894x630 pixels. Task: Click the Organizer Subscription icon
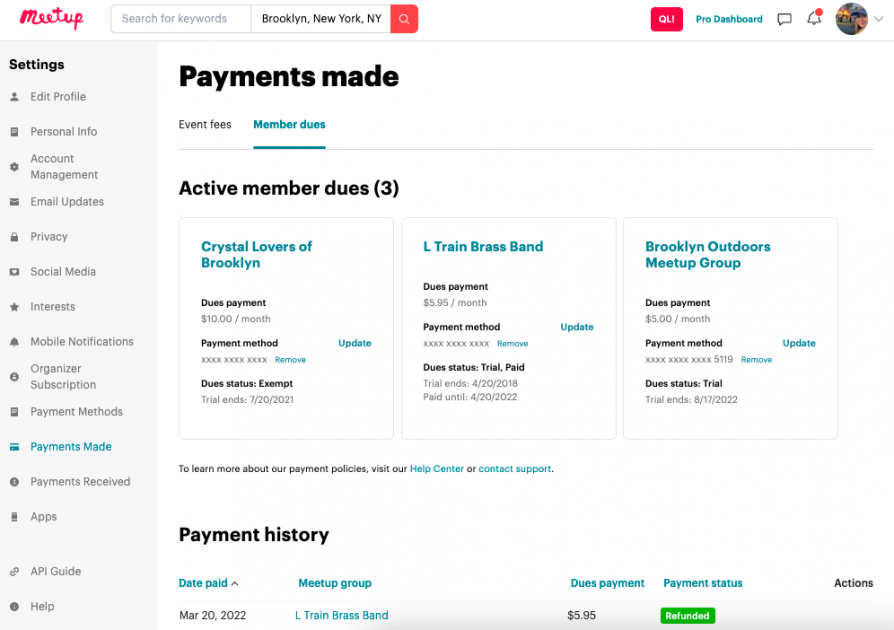coord(14,377)
